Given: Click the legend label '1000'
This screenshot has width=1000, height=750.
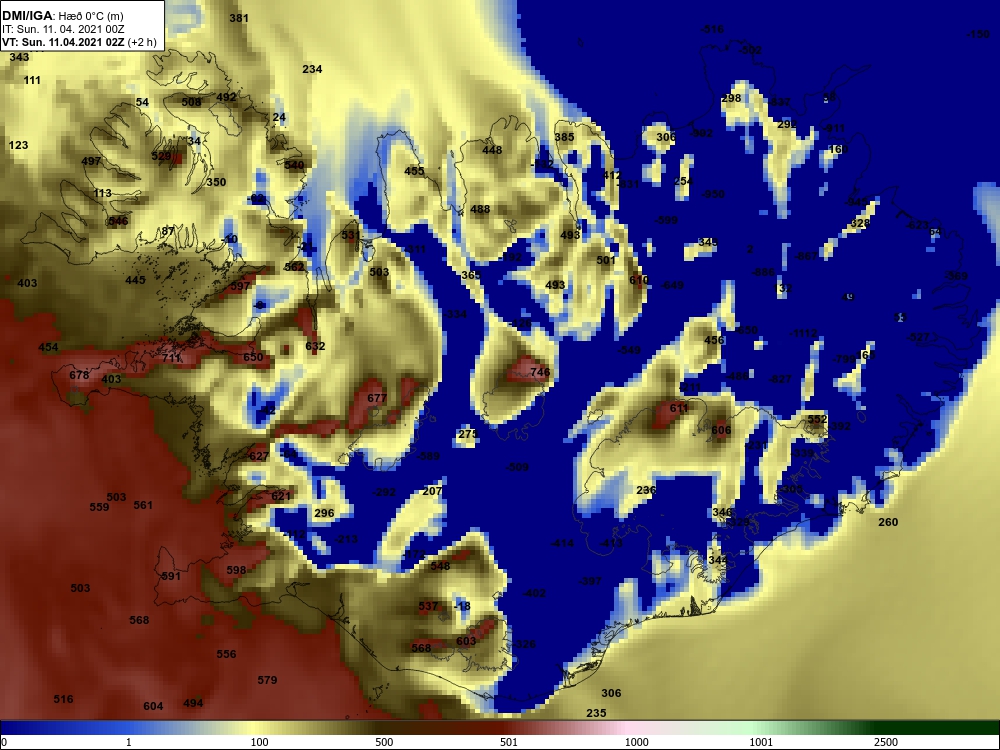Looking at the screenshot, I should 636,742.
